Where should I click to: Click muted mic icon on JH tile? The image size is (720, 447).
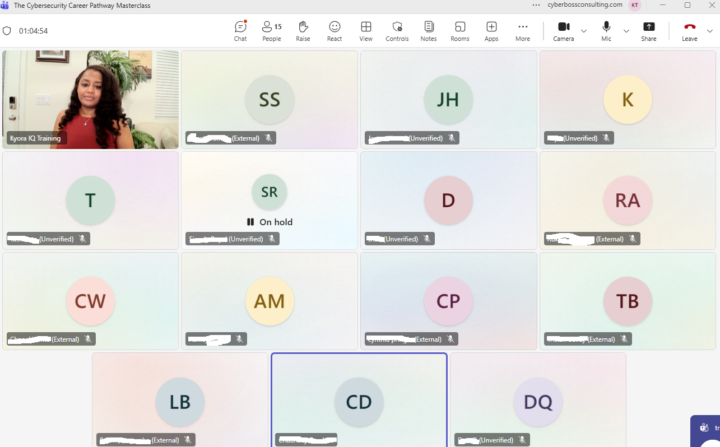tap(452, 138)
